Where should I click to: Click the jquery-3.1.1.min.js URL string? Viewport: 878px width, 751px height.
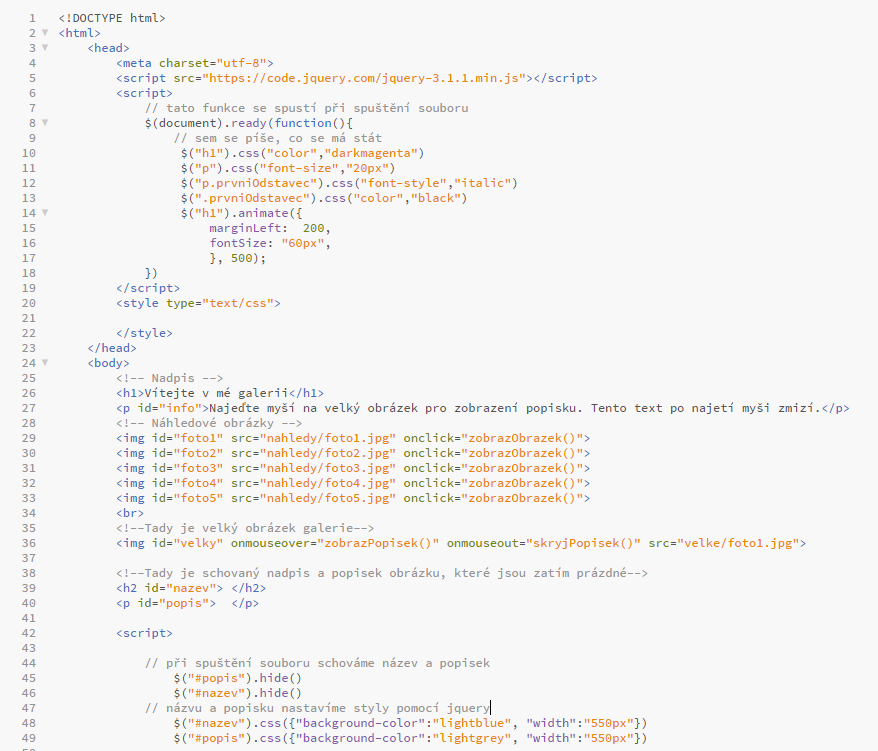[x=364, y=78]
